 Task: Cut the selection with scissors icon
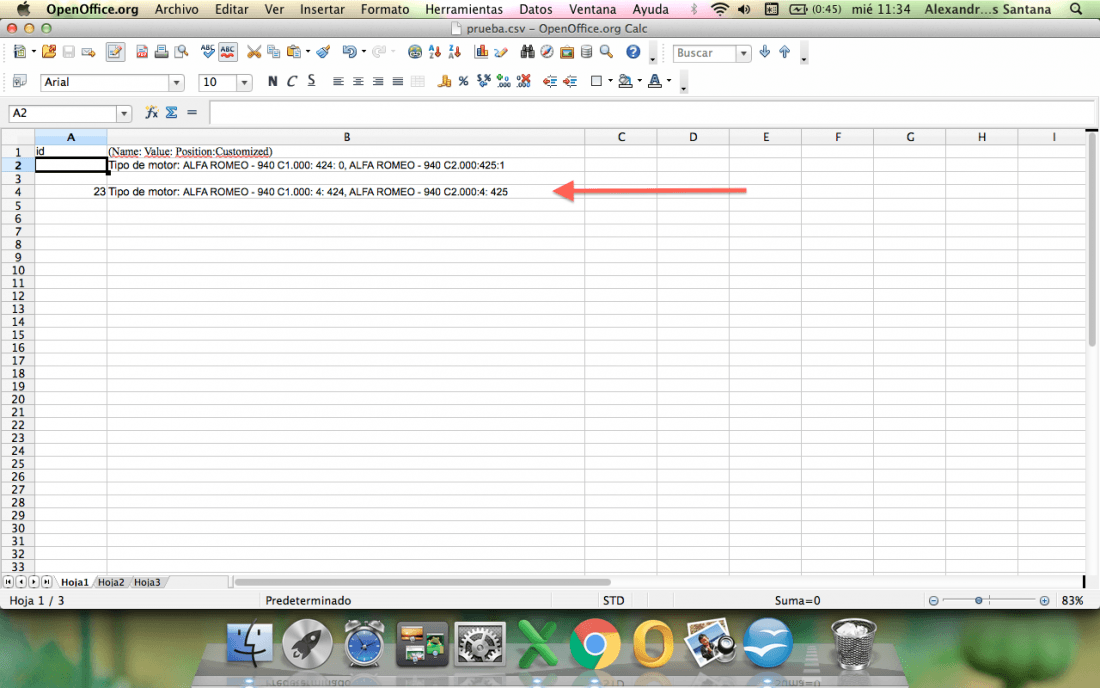254,52
